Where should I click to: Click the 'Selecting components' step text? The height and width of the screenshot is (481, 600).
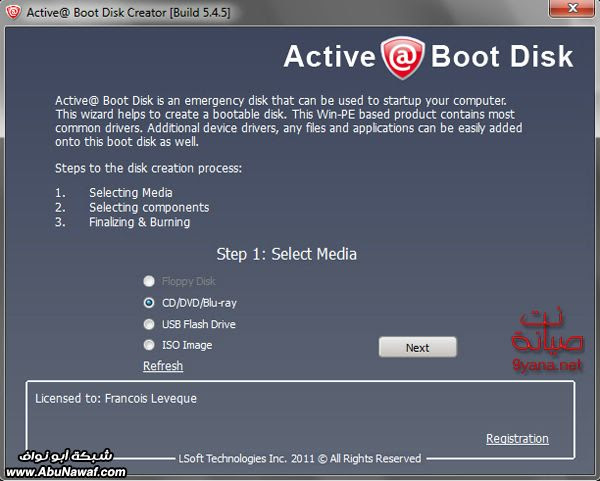point(149,207)
